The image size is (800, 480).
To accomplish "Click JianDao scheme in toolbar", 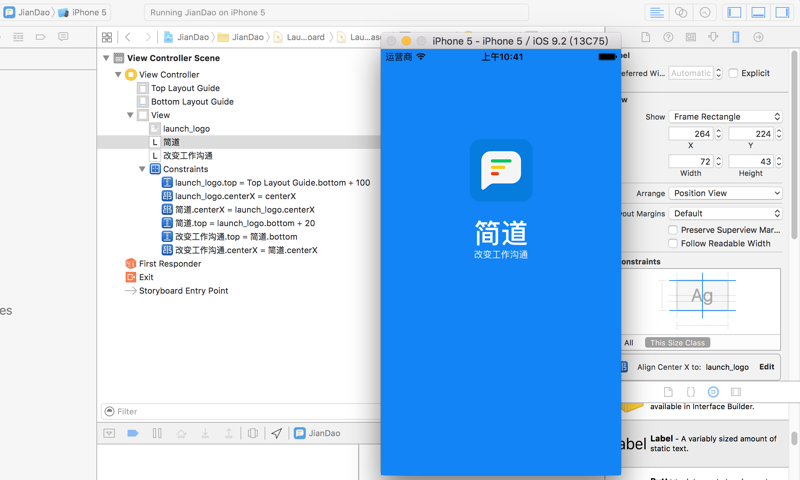I will 27,12.
